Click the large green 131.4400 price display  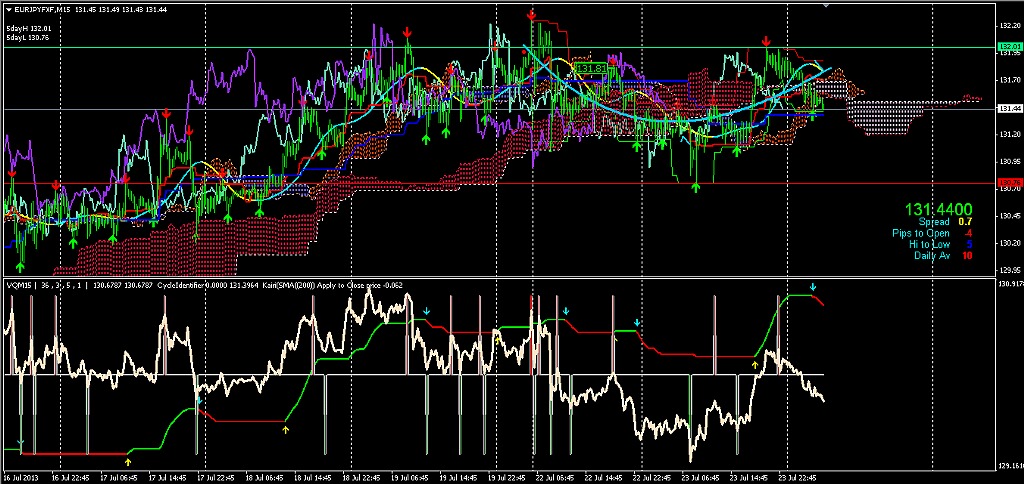[939, 208]
